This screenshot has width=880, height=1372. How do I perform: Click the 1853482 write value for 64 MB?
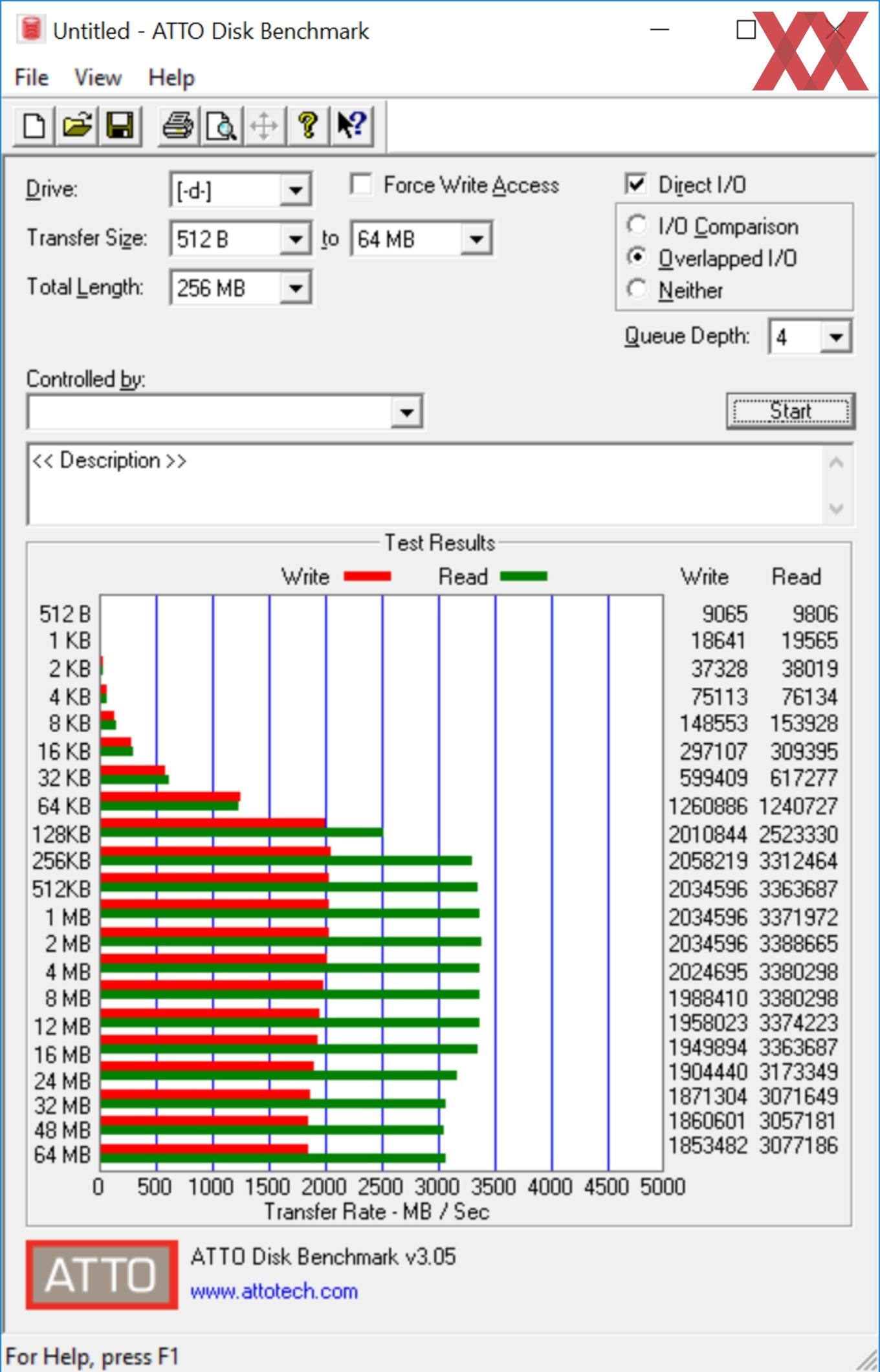tap(708, 1145)
